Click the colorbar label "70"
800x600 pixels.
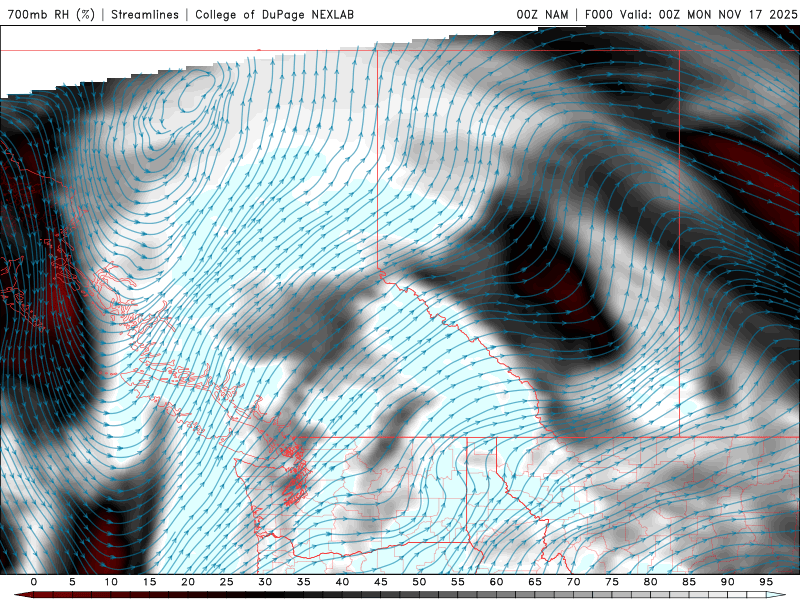[x=573, y=582]
